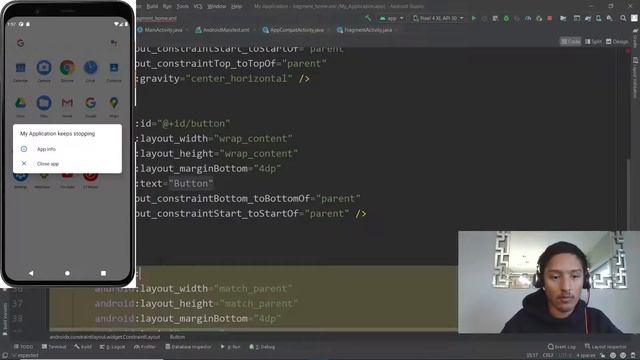Open the Layout Inspector panel
This screenshot has width=640, height=360.
[605, 347]
